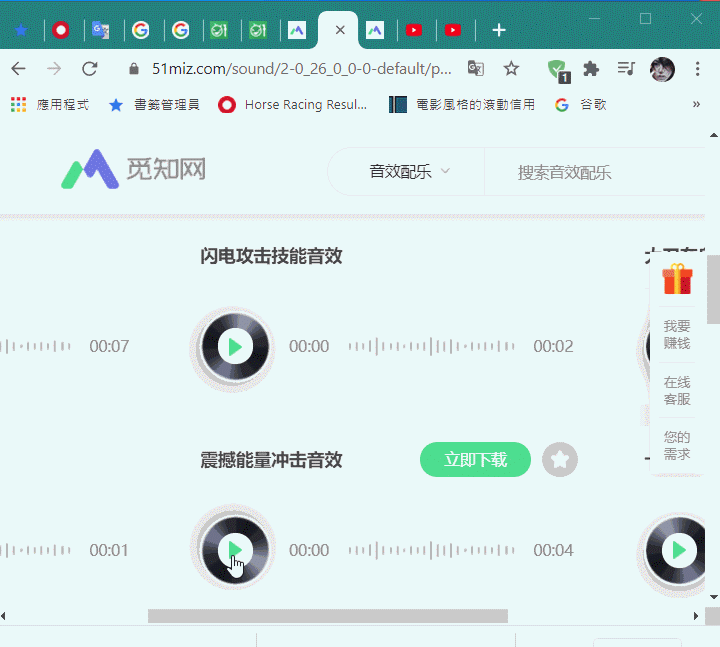Click the address bar URL

pos(302,69)
